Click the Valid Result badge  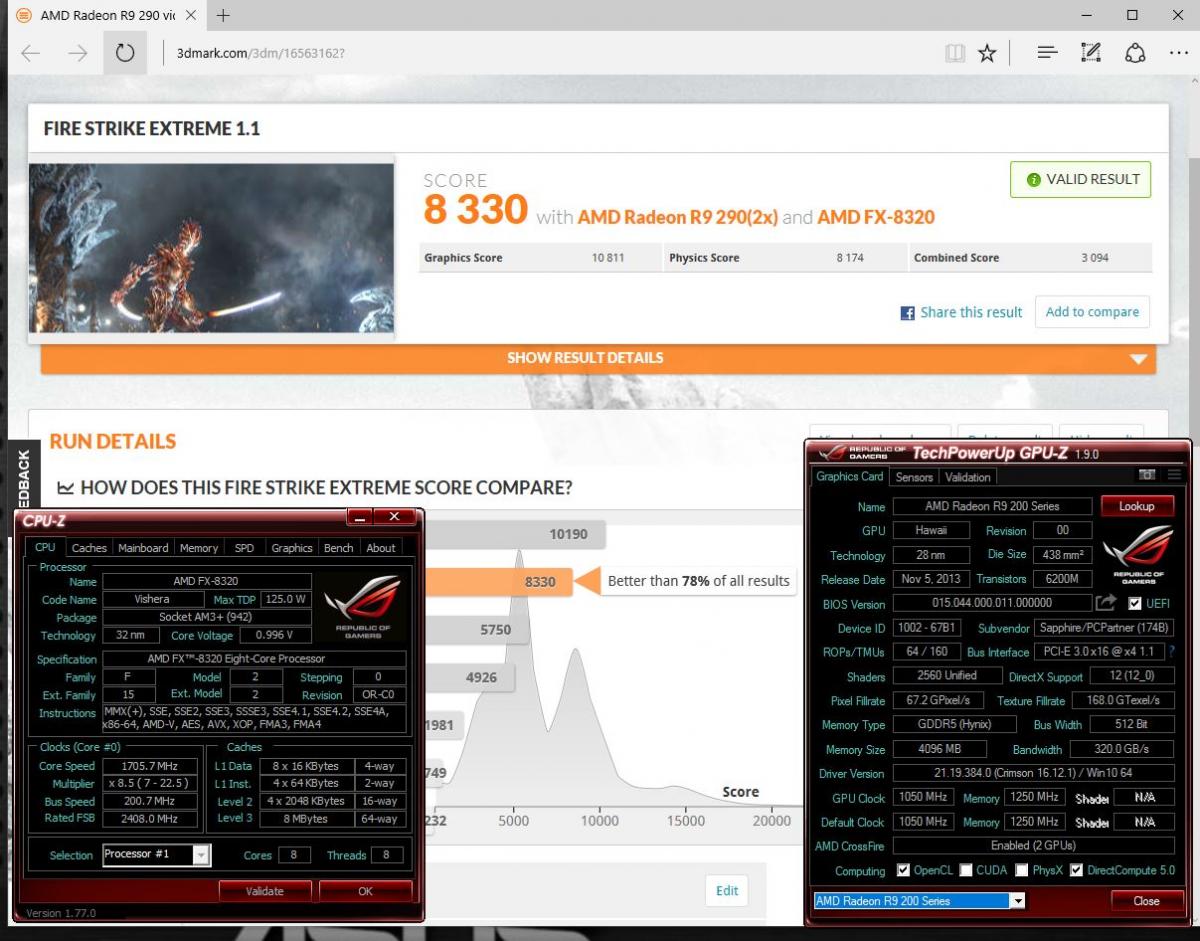coord(1081,180)
